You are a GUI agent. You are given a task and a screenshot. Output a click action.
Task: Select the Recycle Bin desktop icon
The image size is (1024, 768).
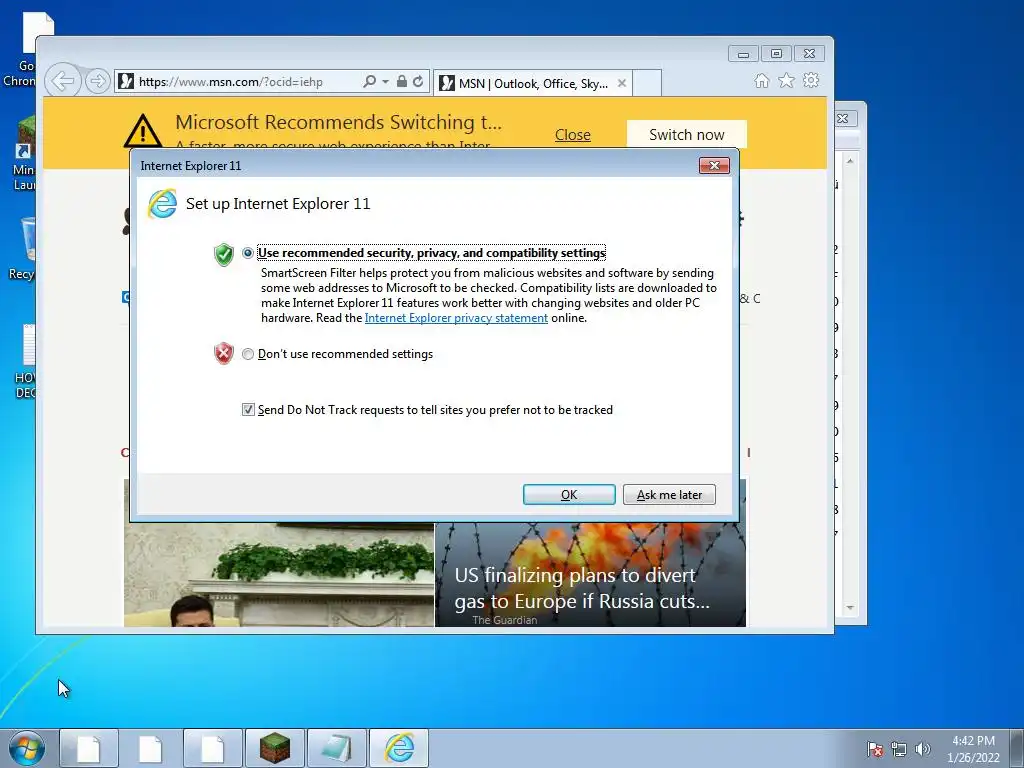(22, 249)
